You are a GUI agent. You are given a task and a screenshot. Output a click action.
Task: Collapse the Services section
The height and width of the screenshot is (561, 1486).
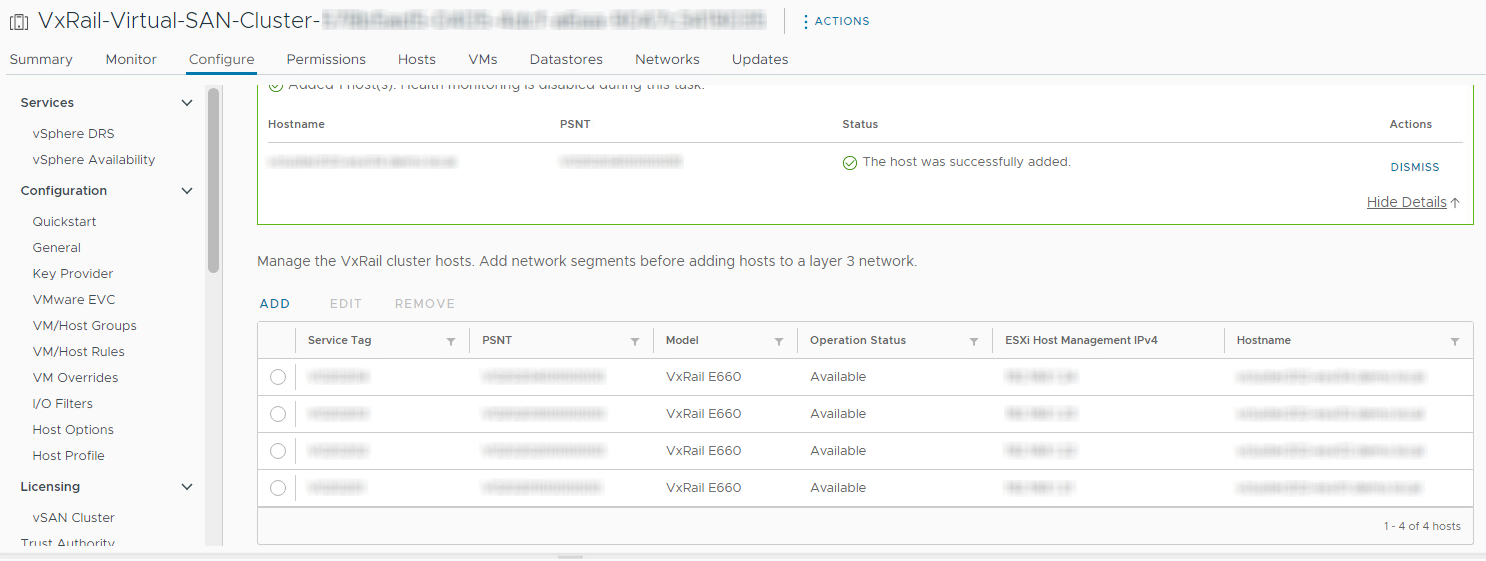(x=187, y=103)
